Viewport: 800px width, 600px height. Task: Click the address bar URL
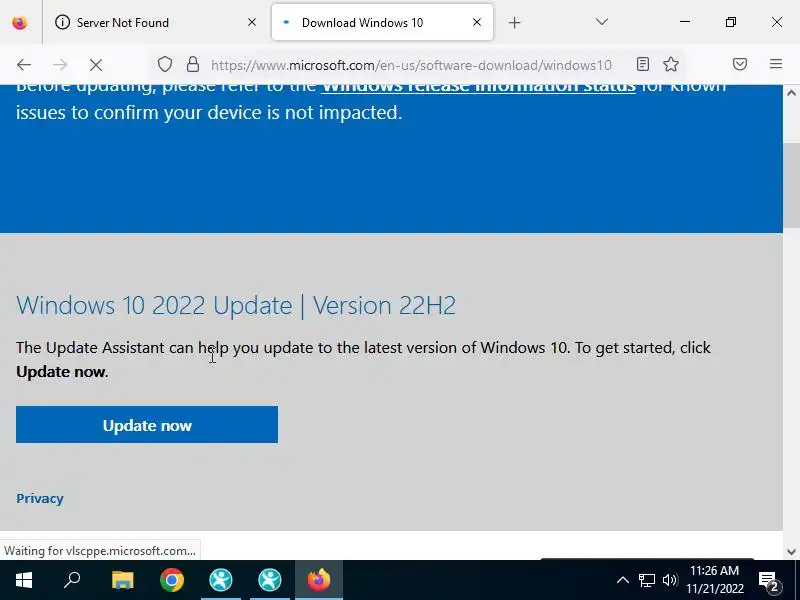pyautogui.click(x=411, y=65)
